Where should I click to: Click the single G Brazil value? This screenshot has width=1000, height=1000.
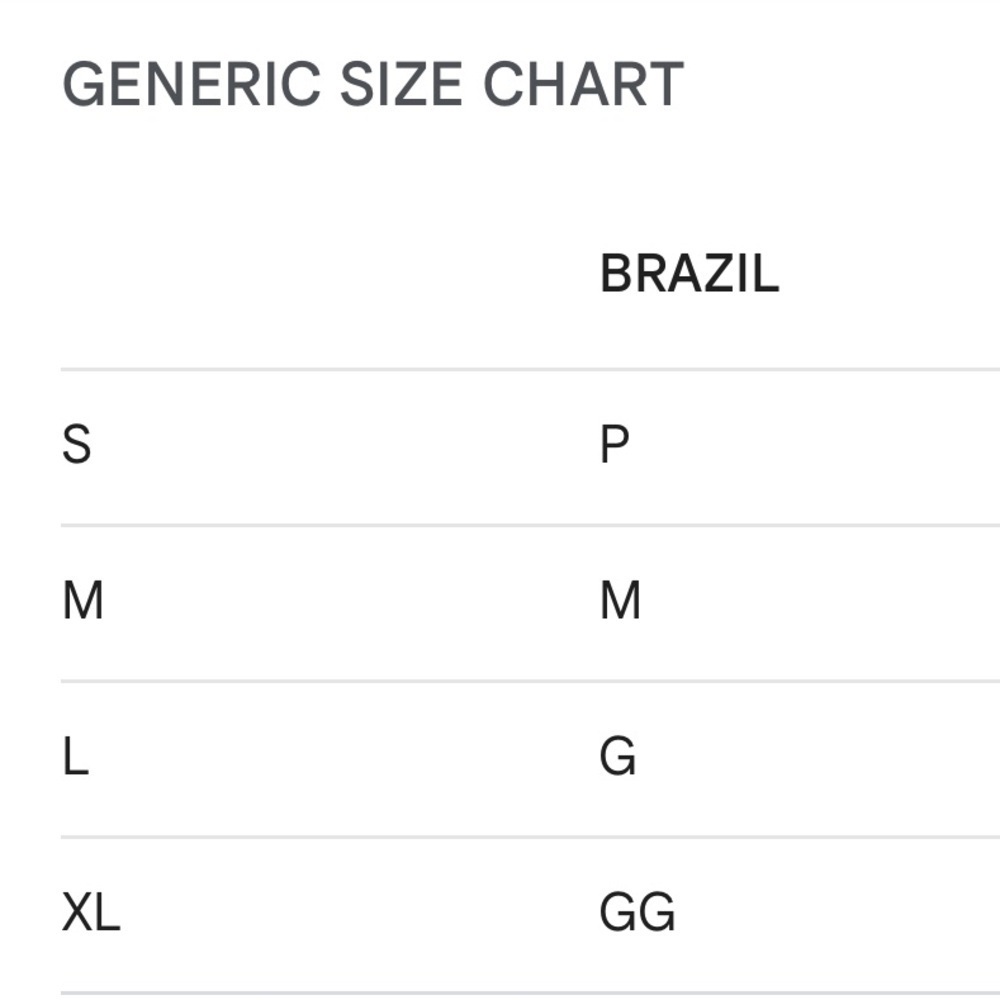coord(618,756)
